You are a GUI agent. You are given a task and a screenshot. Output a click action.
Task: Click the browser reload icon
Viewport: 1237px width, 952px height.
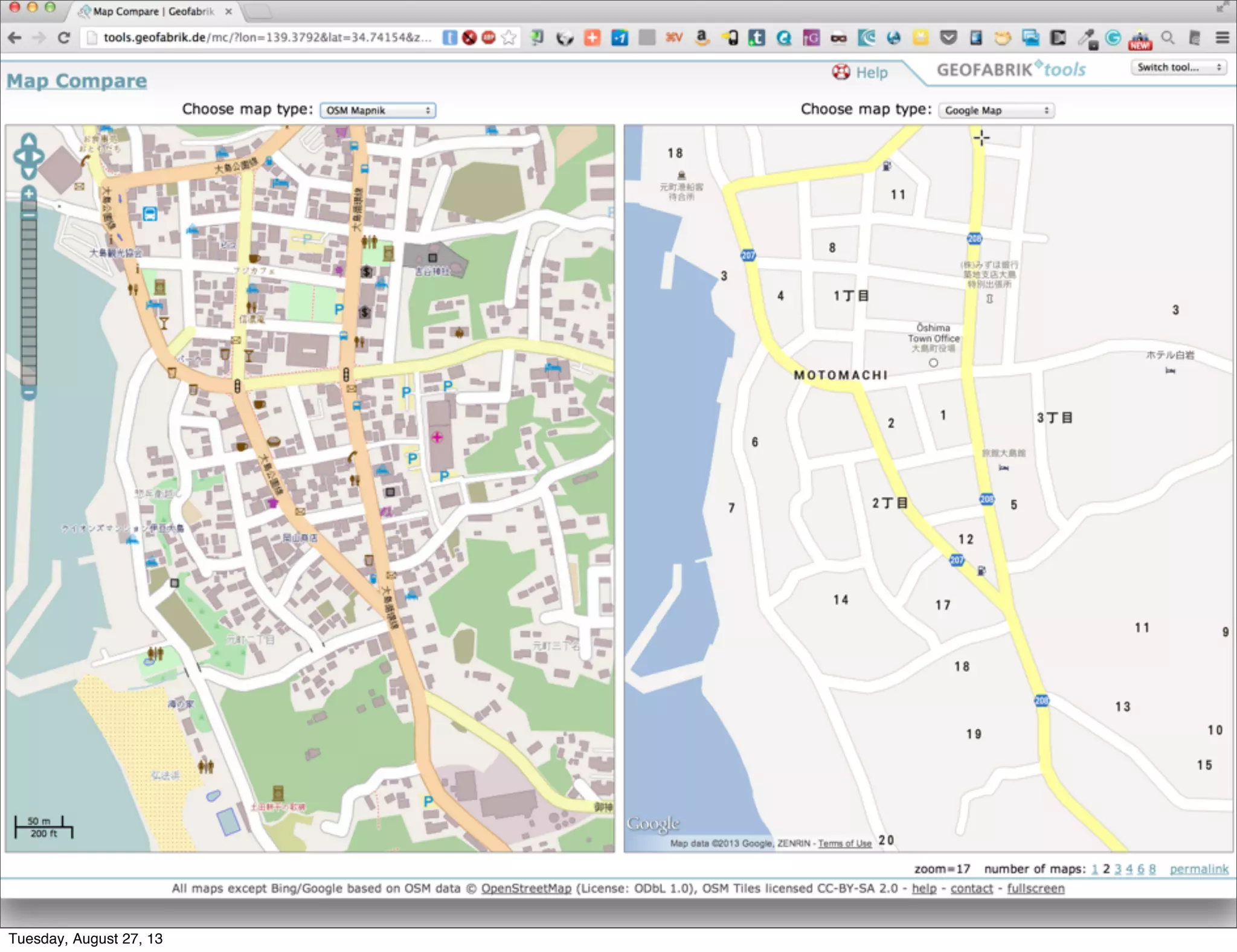(x=64, y=37)
